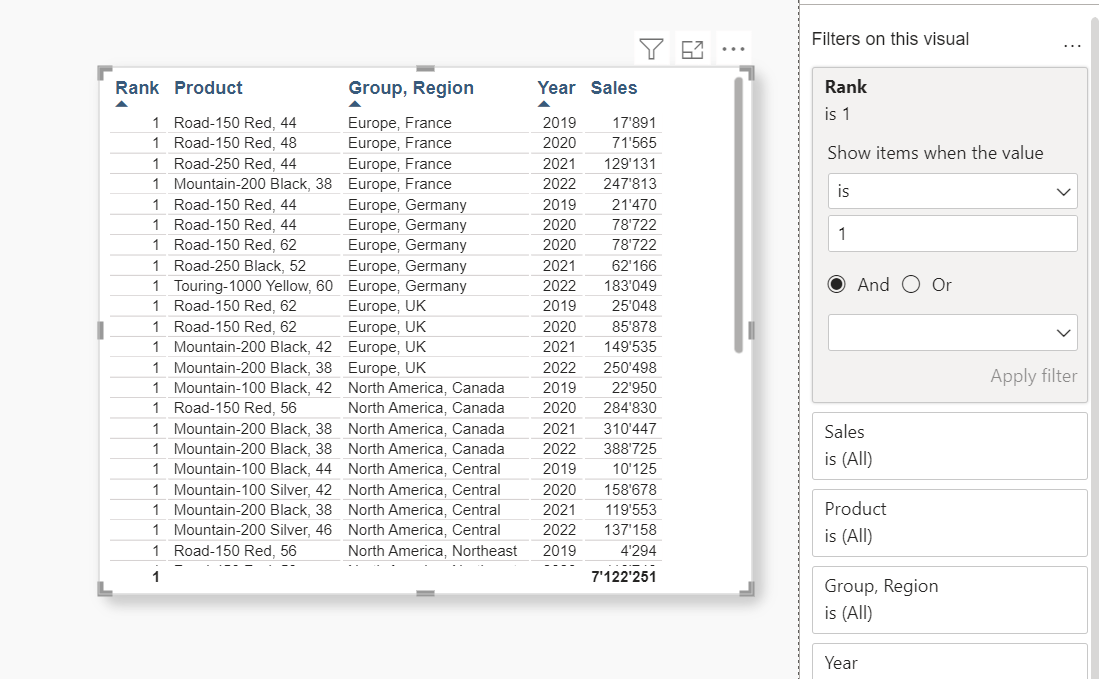This screenshot has height=679, width=1099.
Task: Select the cell 'Mountain-100 Black, 44'
Action: click(252, 469)
